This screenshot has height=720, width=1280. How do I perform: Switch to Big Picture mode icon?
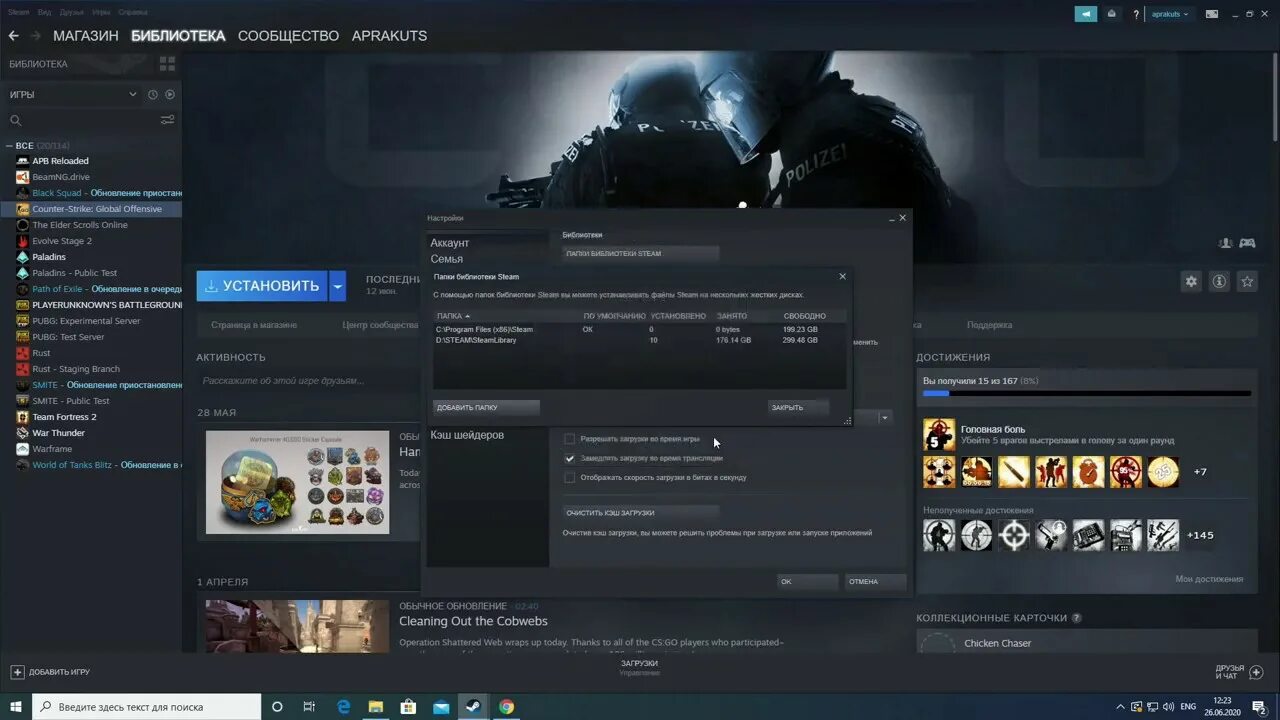pyautogui.click(x=1211, y=14)
